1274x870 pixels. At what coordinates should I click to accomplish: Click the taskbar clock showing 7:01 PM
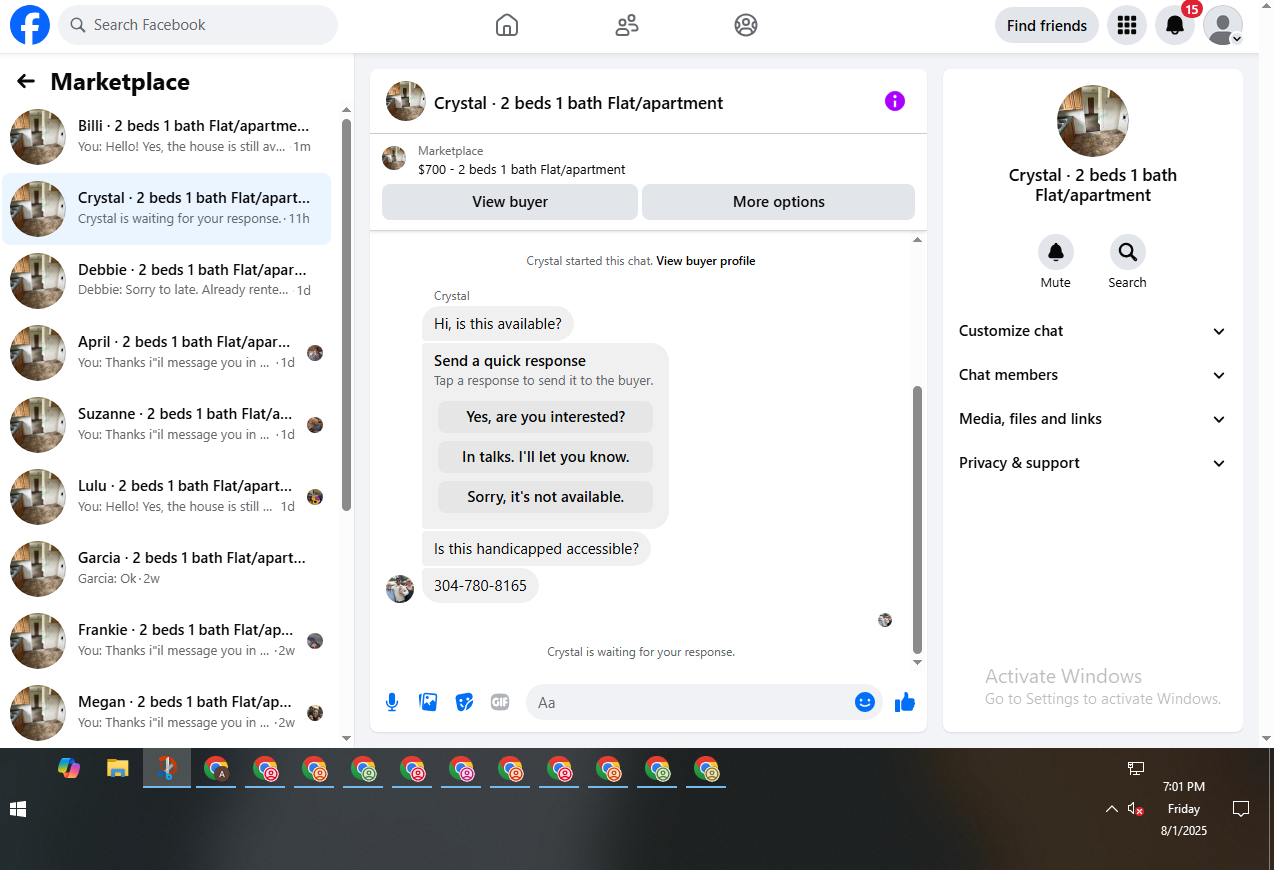(1184, 809)
